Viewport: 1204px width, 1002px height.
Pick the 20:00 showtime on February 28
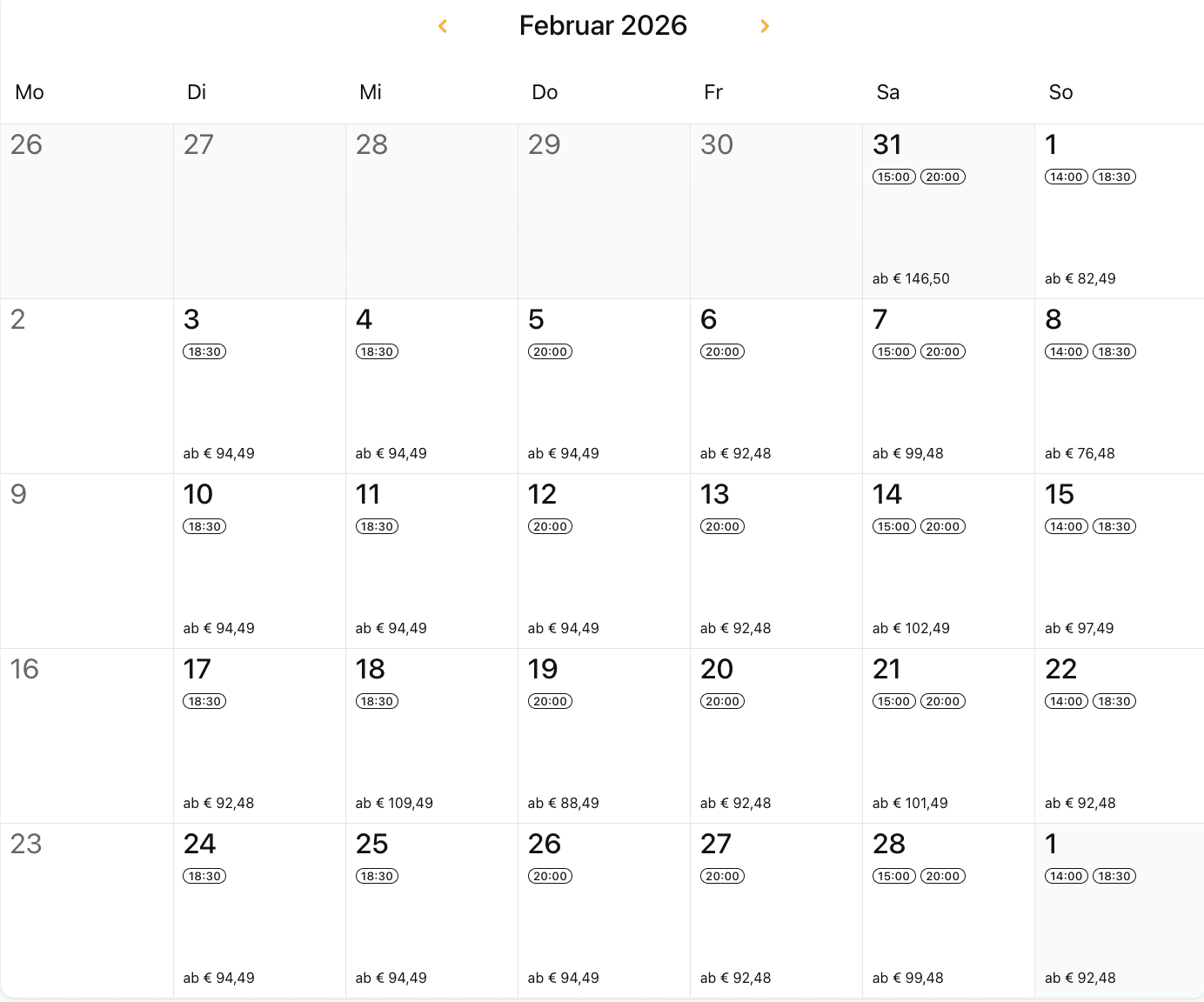click(943, 876)
